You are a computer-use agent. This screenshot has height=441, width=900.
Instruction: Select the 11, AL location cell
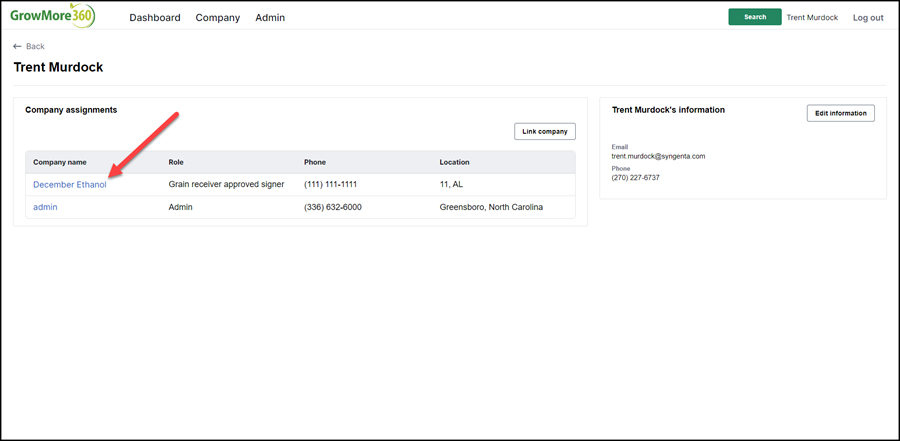tap(451, 185)
